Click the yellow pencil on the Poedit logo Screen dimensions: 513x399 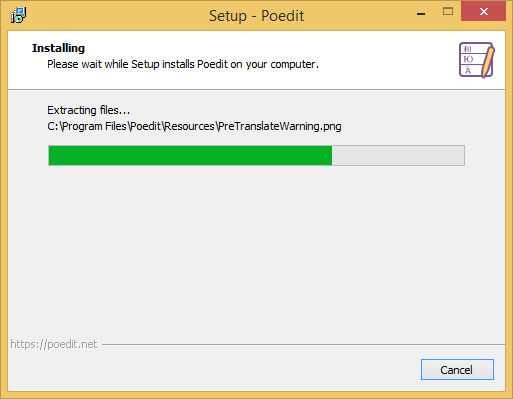[x=488, y=62]
